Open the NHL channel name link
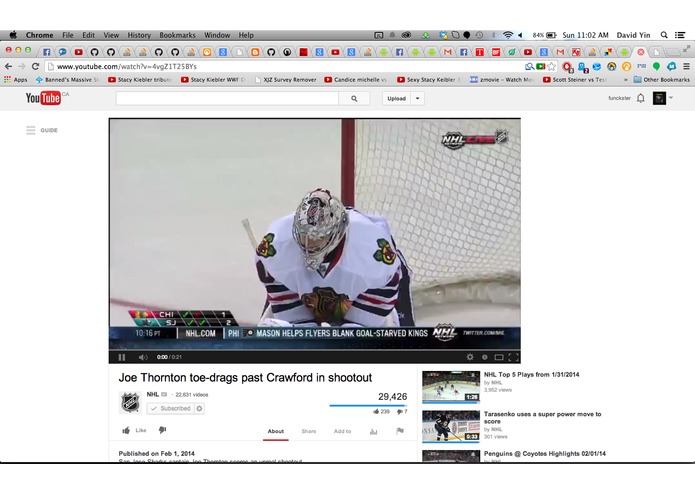Viewport: 695px width, 494px height. [x=152, y=394]
